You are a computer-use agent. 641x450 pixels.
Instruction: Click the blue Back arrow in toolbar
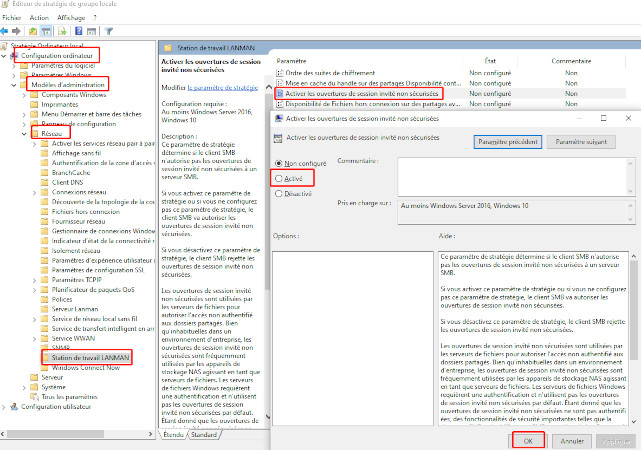tap(4, 31)
